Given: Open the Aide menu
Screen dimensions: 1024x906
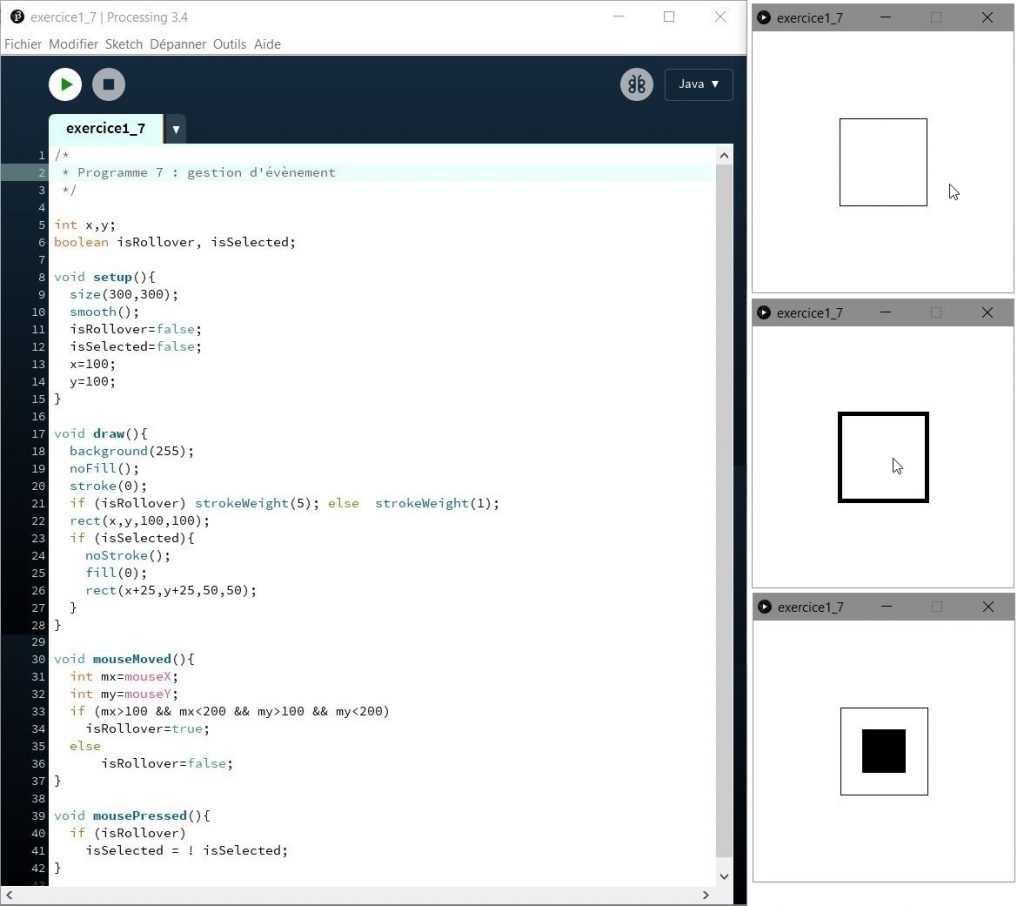Looking at the screenshot, I should pos(267,44).
